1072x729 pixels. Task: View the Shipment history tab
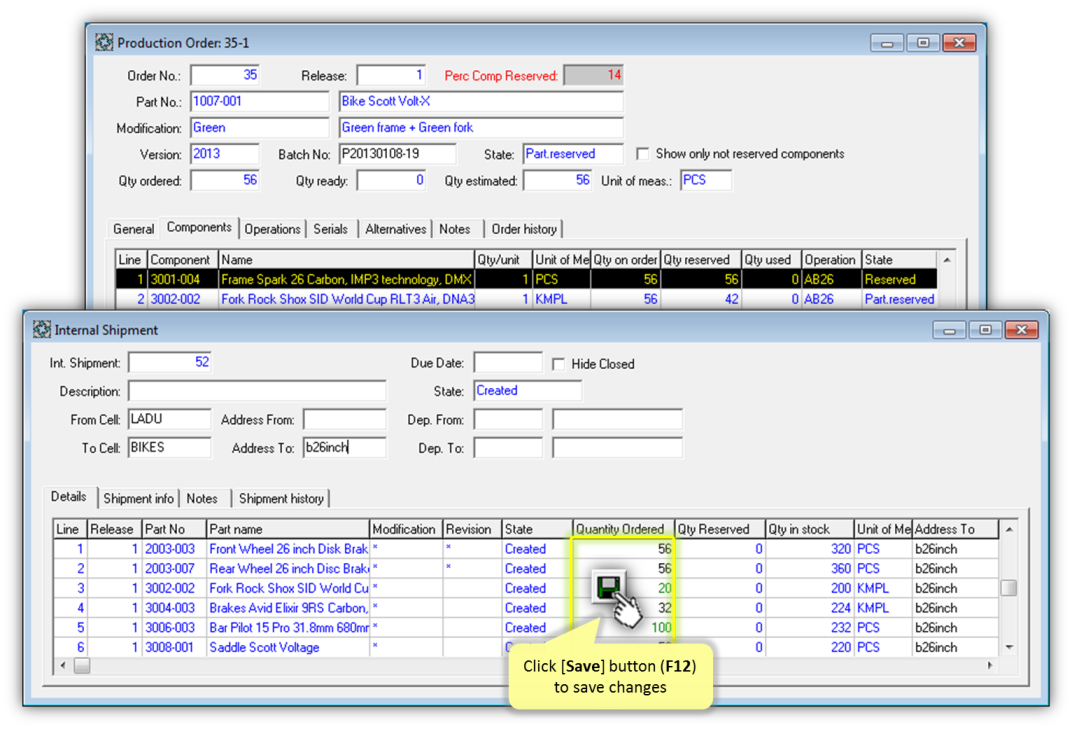281,499
